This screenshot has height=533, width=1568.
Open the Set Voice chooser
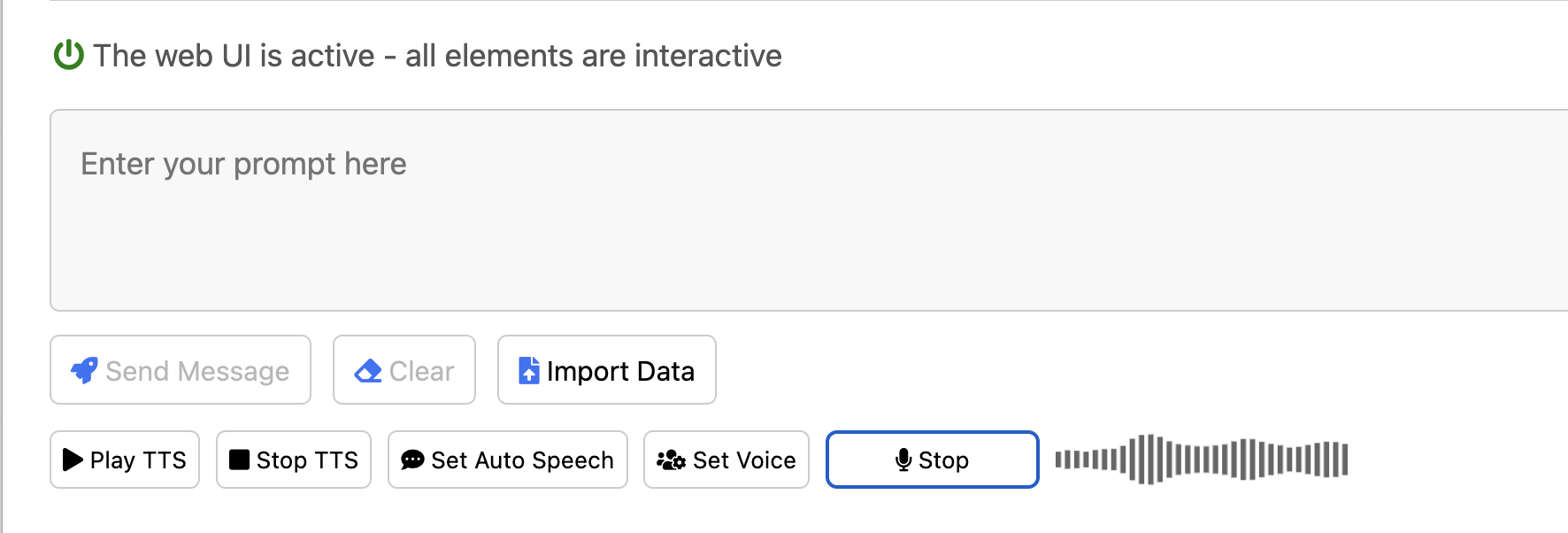(726, 460)
